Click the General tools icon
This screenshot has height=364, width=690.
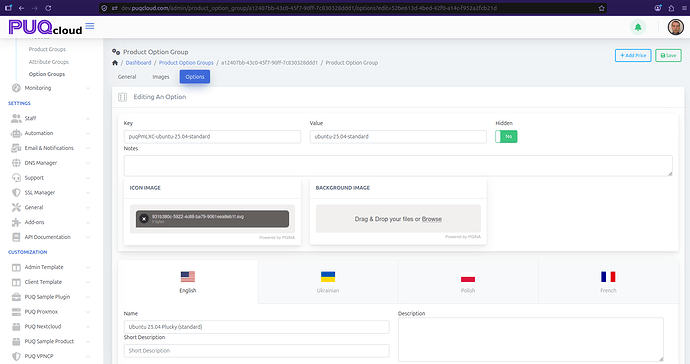pos(16,207)
